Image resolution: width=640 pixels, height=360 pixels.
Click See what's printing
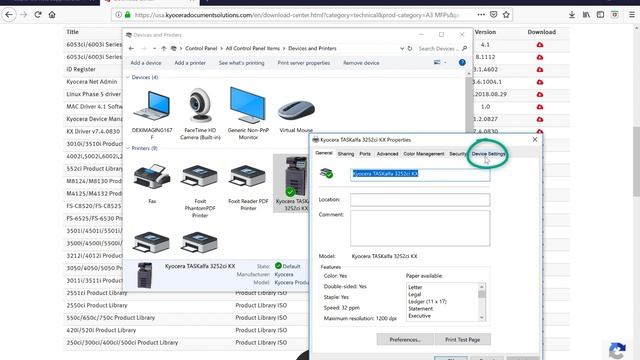[x=241, y=63]
